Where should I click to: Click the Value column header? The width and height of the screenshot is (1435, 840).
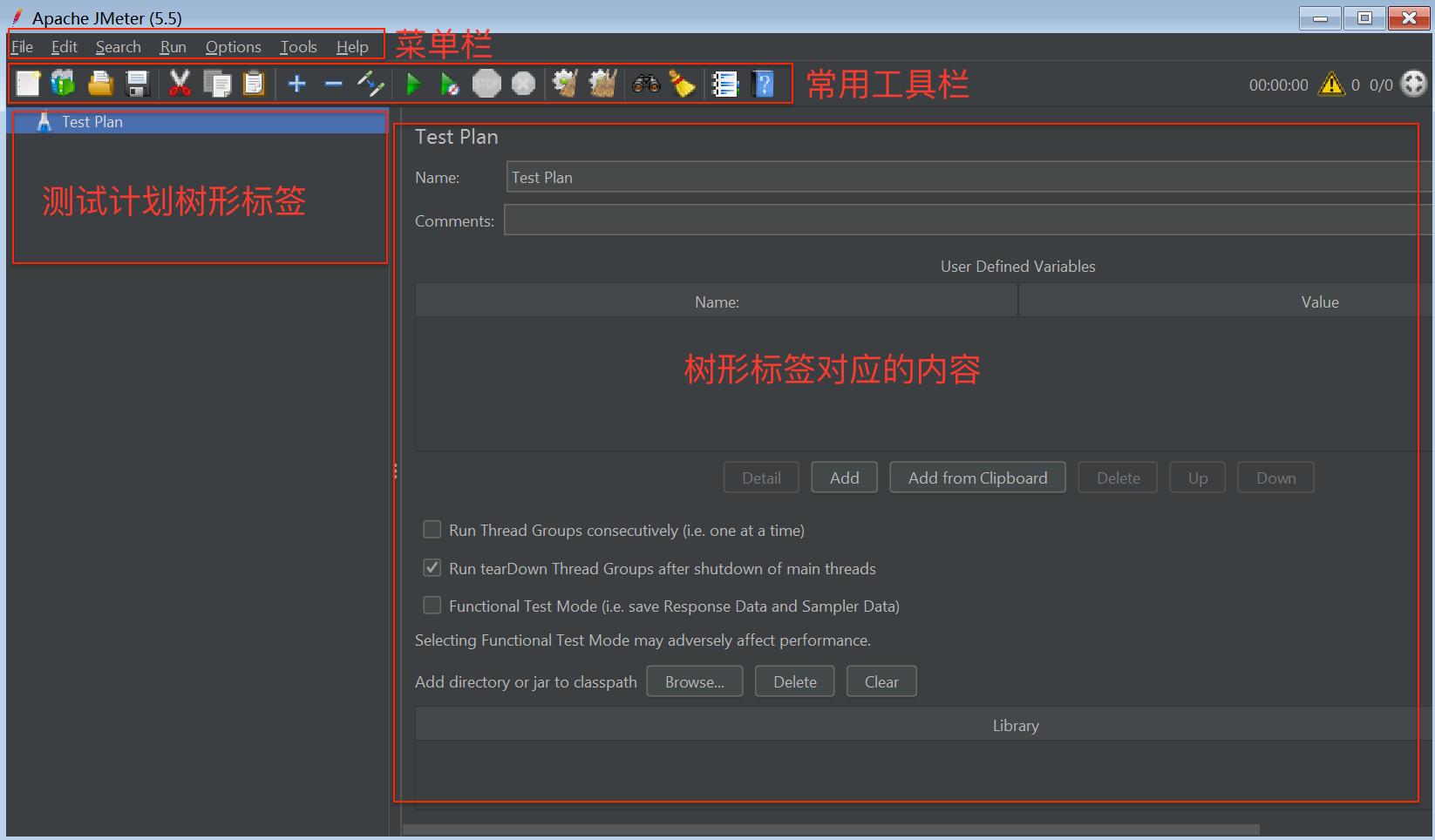point(1226,301)
